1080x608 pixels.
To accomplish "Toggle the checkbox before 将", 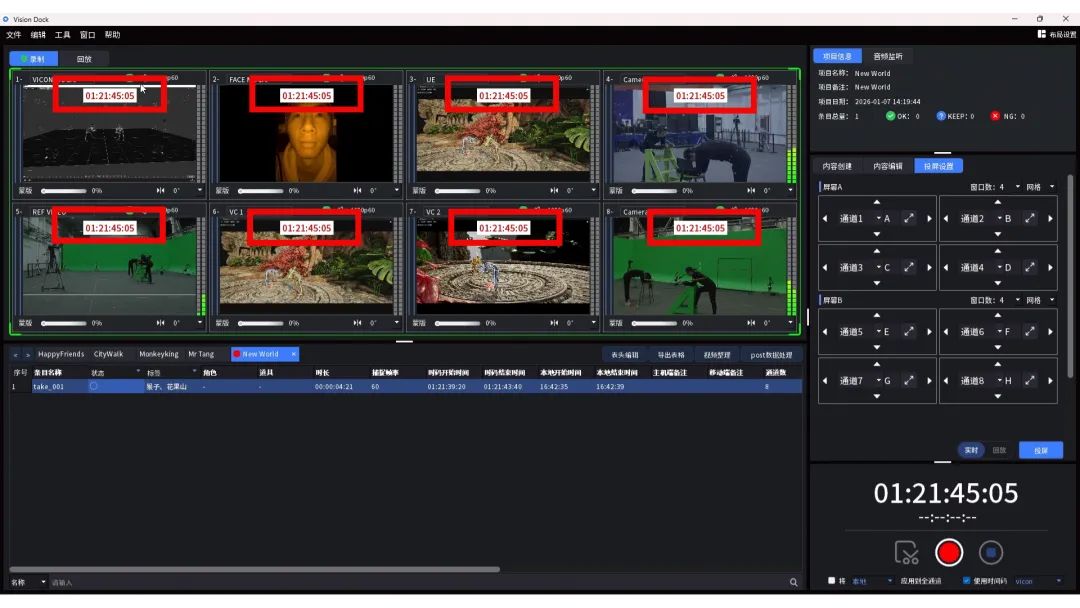I will coord(831,580).
